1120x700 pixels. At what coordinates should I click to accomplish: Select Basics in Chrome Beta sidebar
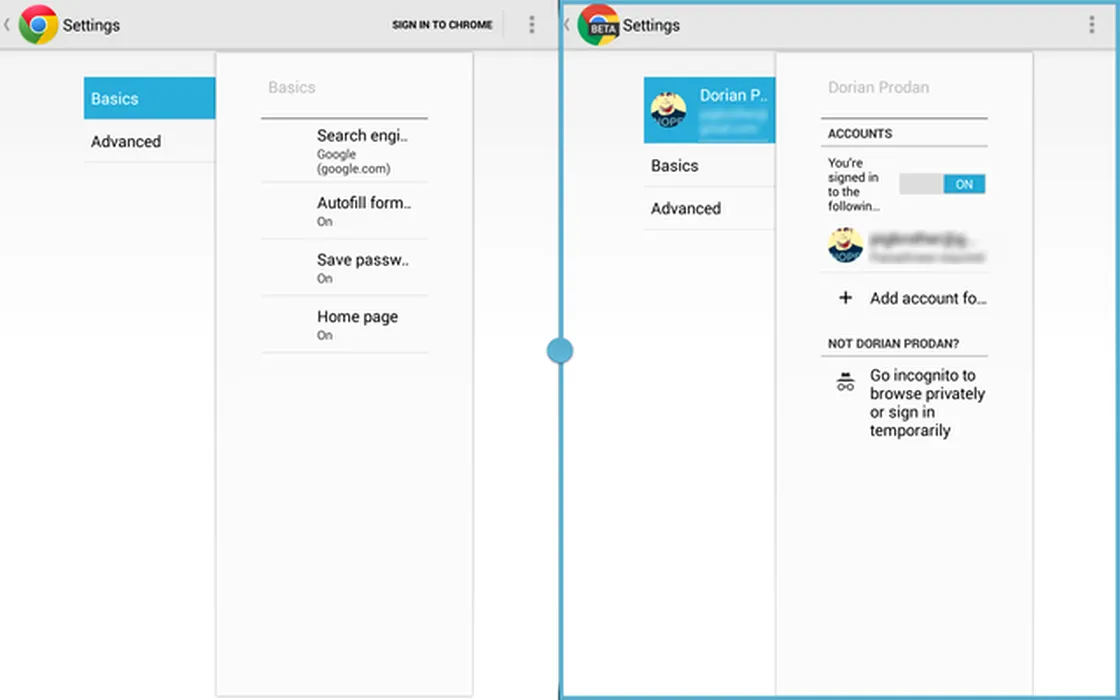click(708, 166)
